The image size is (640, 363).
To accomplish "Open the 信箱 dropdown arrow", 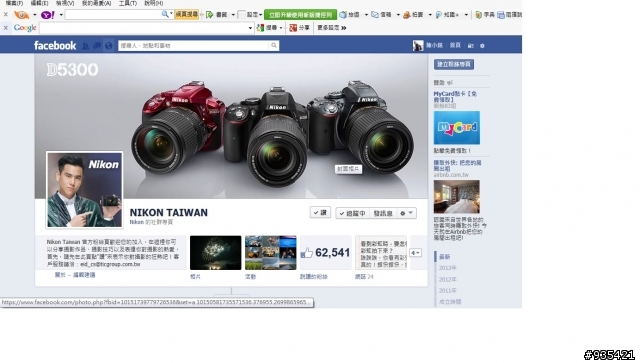I will point(398,15).
